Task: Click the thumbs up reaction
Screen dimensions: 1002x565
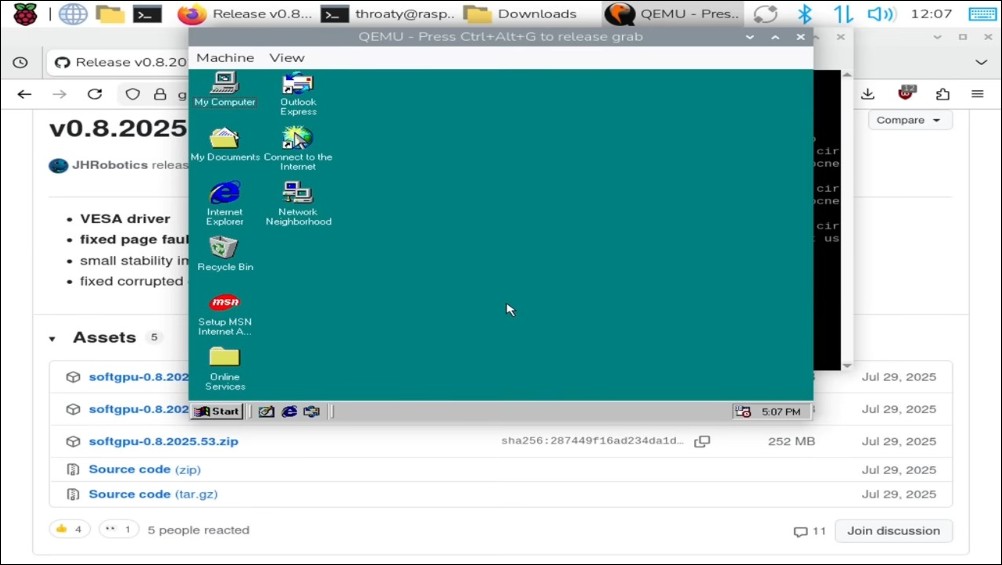Action: (70, 529)
